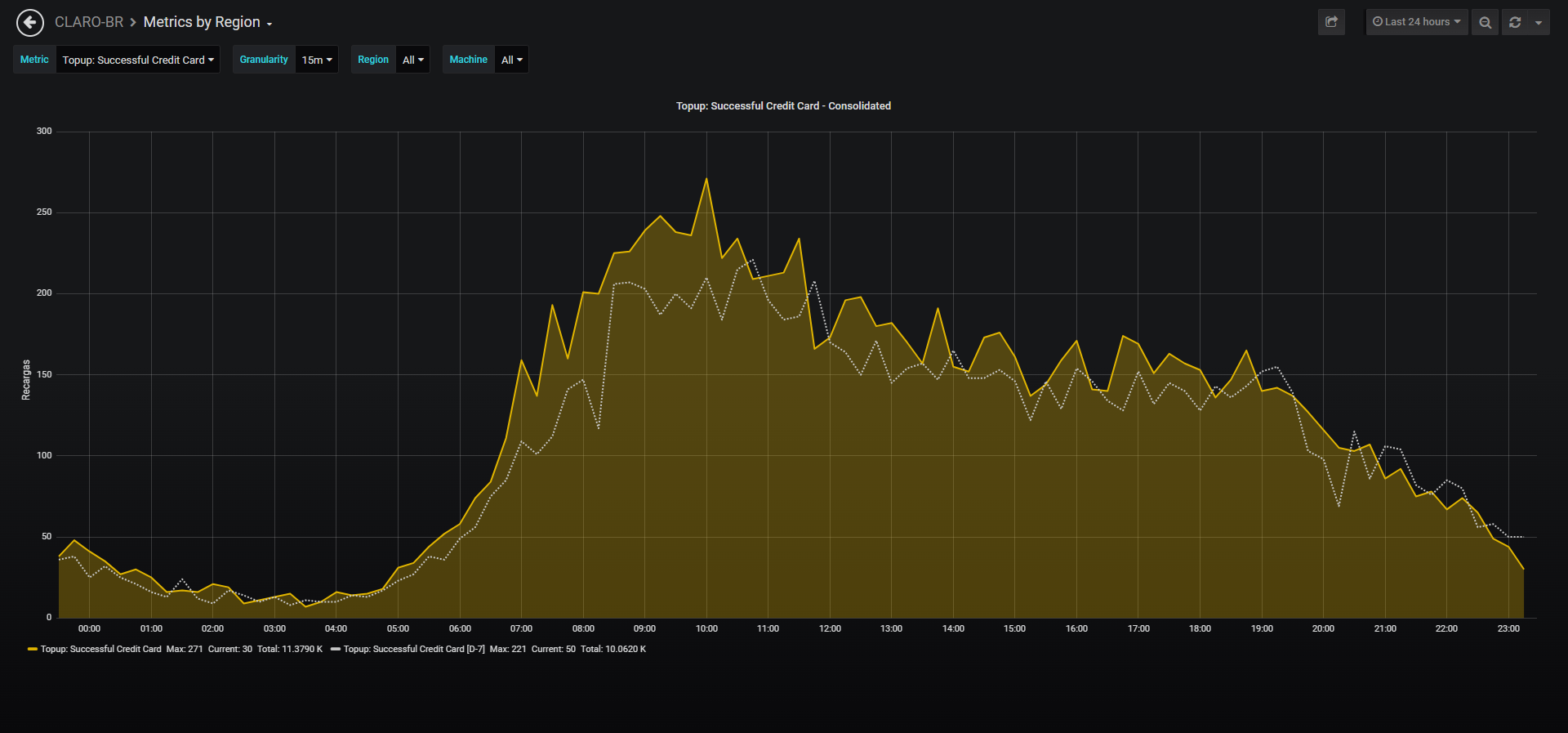Open the Machine All dropdown

coord(512,60)
